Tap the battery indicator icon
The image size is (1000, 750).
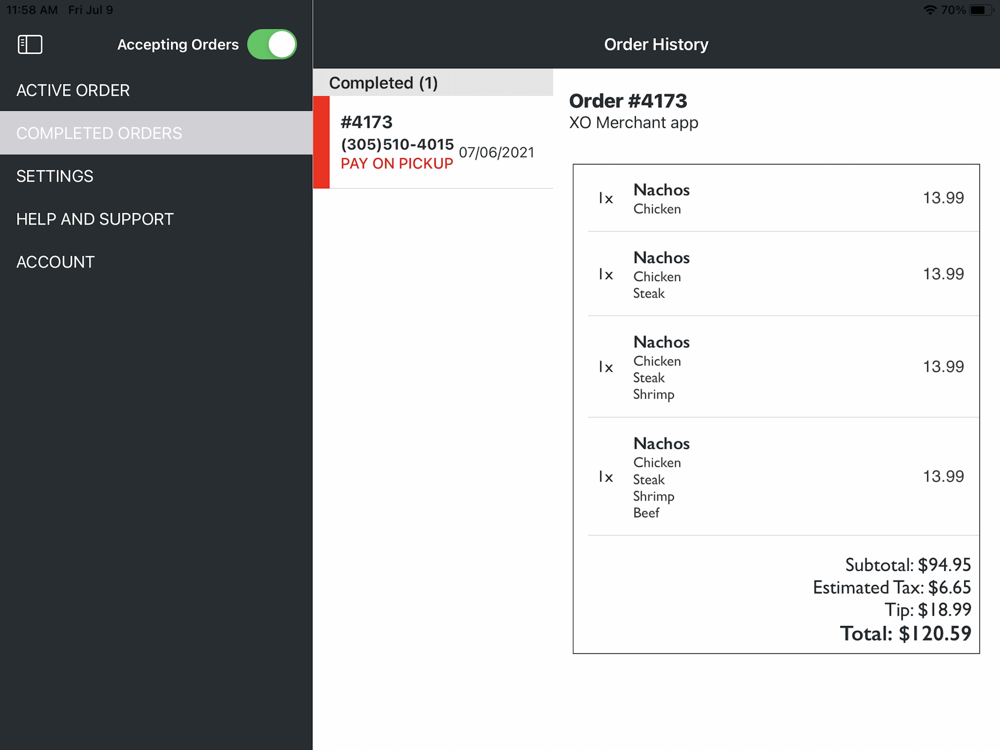(981, 10)
